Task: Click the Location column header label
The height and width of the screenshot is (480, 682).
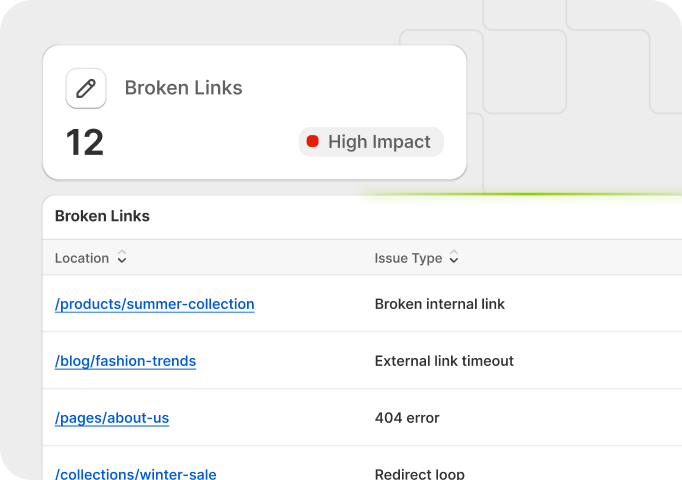Action: coord(82,258)
